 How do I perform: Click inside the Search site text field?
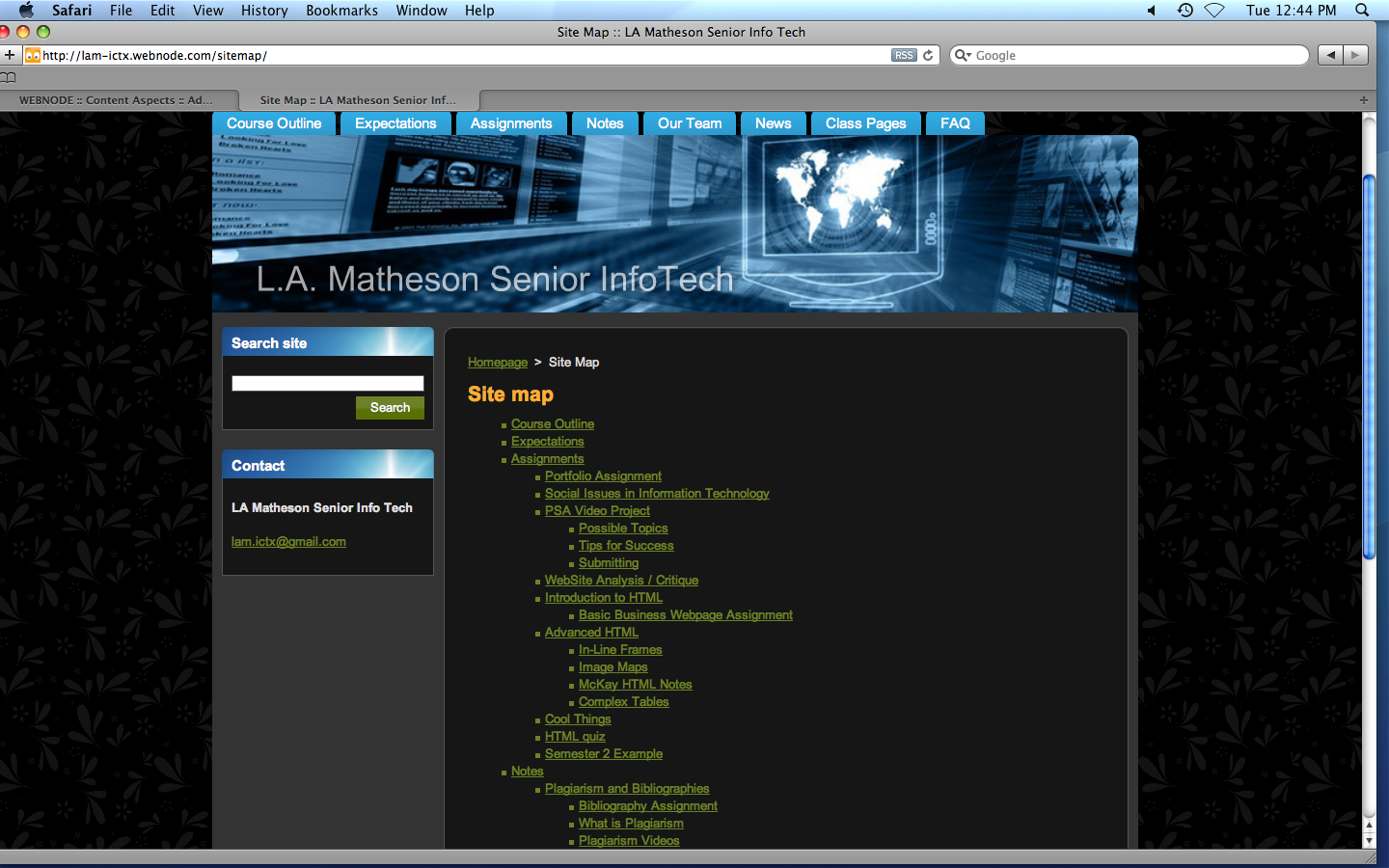point(328,384)
